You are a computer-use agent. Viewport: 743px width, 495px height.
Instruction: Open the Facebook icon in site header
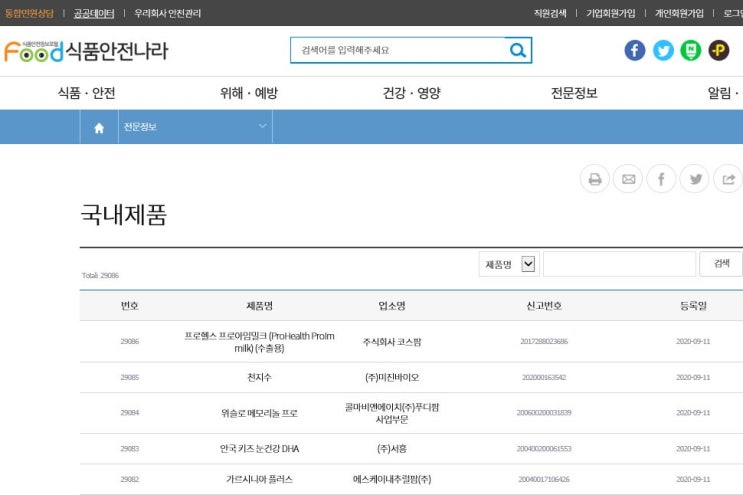point(634,50)
